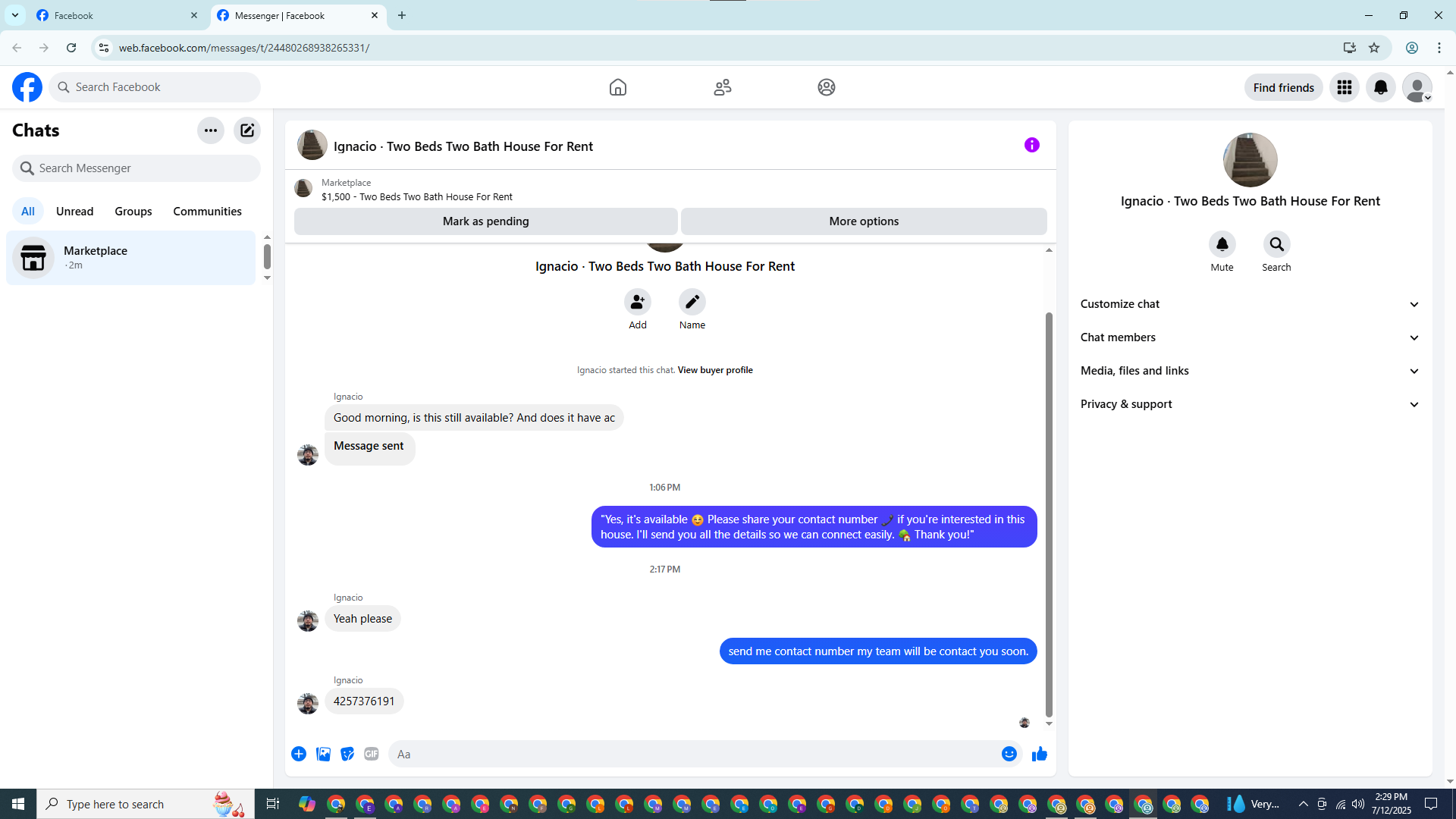Click the GIF icon in the composer
The height and width of the screenshot is (819, 1456).
[371, 754]
